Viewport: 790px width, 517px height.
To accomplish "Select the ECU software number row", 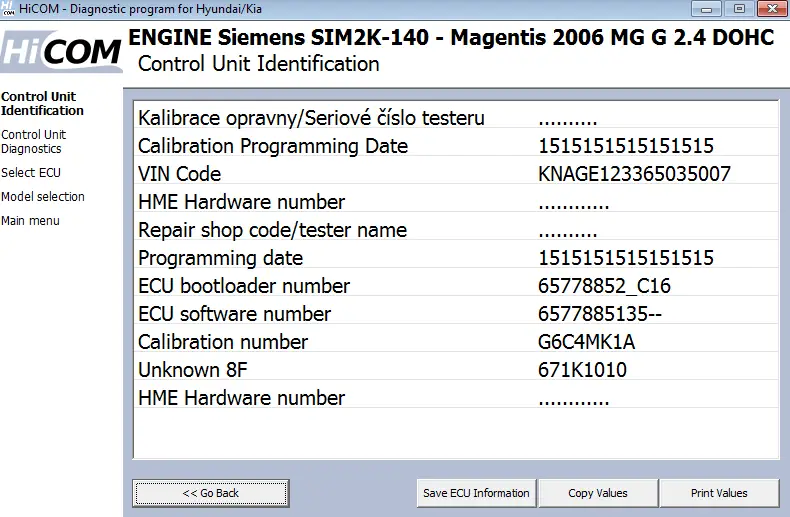I will coord(456,314).
